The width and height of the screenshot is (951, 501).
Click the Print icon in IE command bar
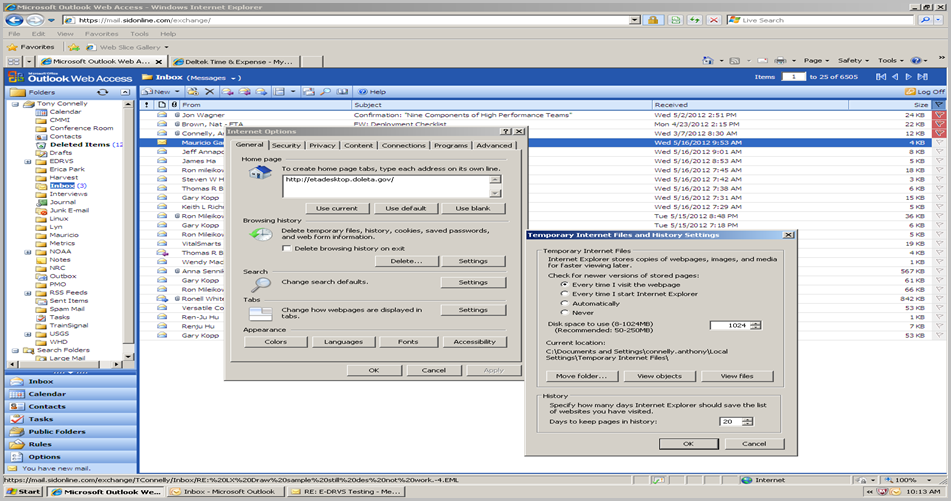(781, 61)
